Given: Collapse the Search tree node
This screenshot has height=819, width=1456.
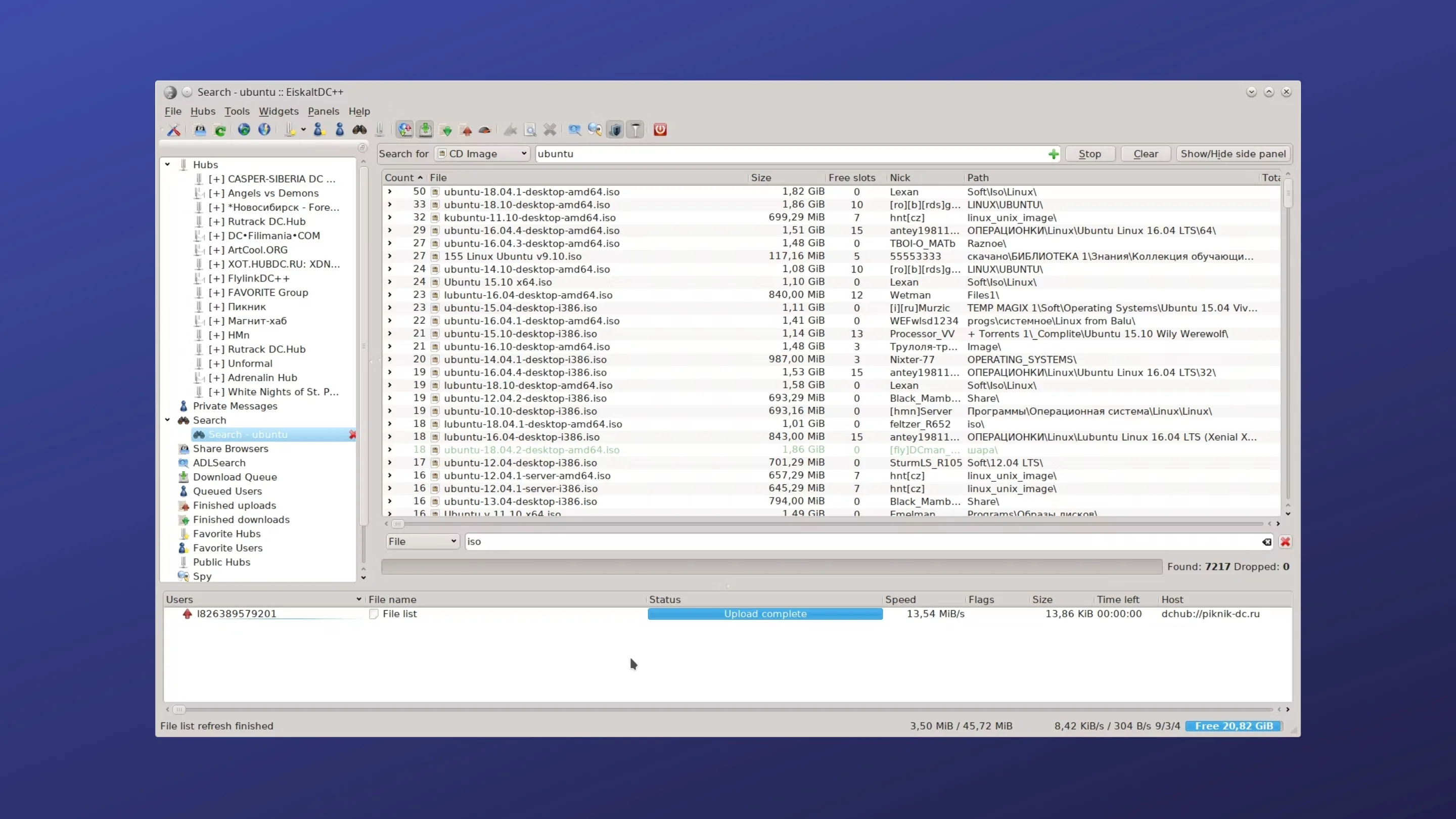Looking at the screenshot, I should (x=168, y=420).
